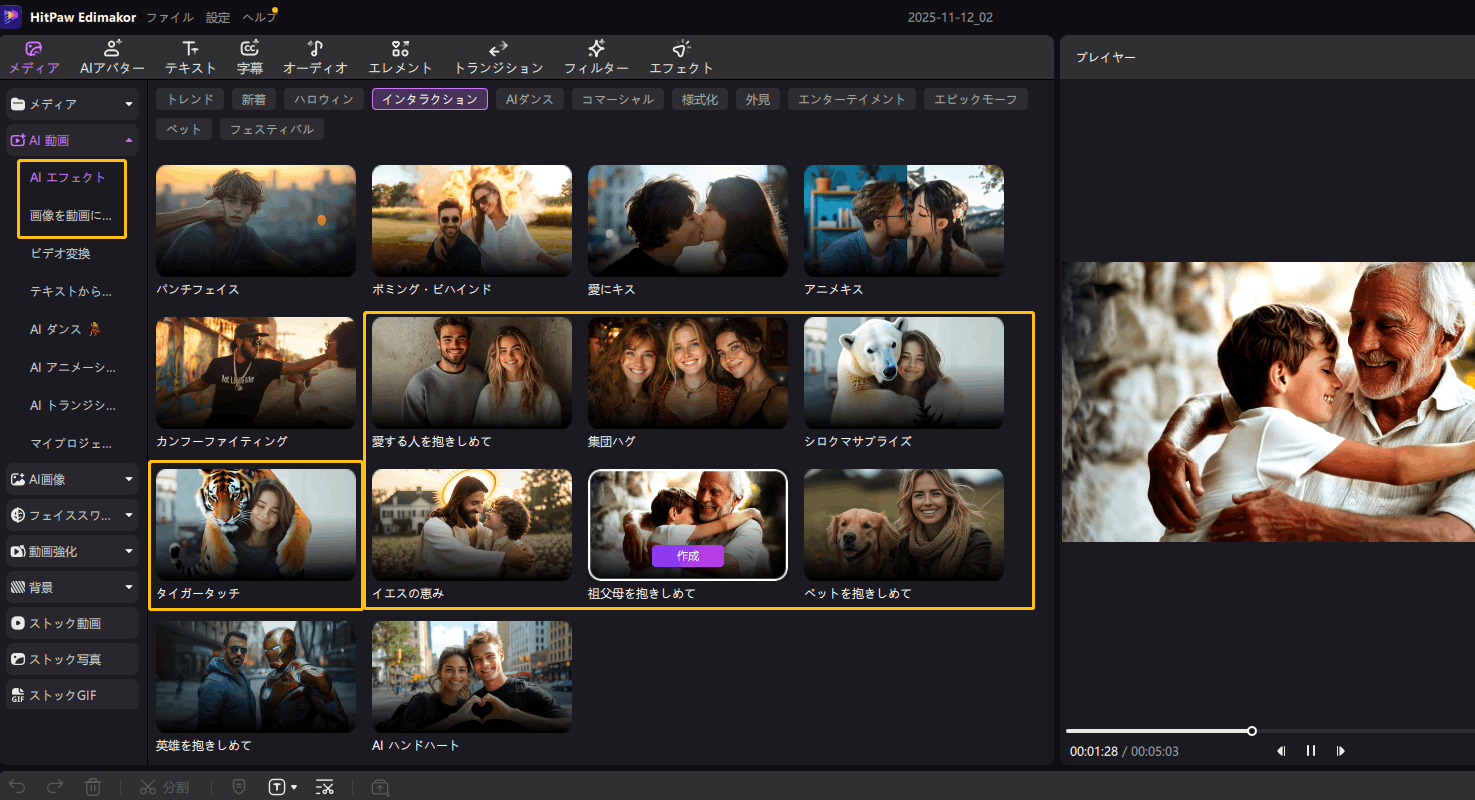1475x800 pixels.
Task: Click the trash delete icon
Action: click(92, 787)
